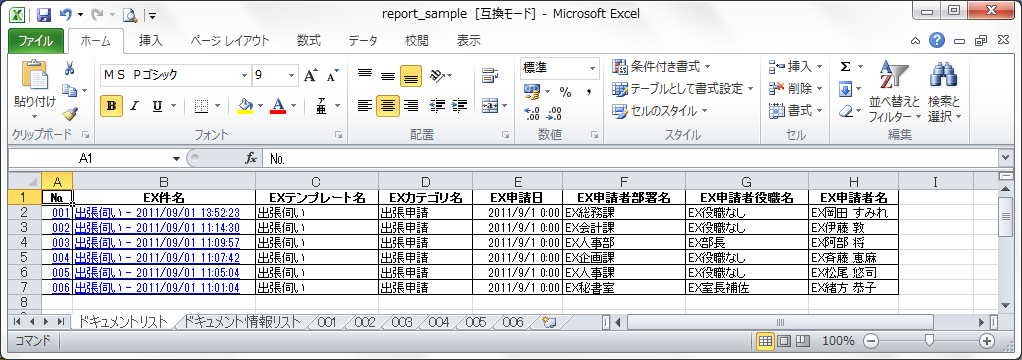This screenshot has width=1022, height=360.
Task: Open link 出張伺い - 2011/09/01 11:09:57
Action: click(157, 242)
